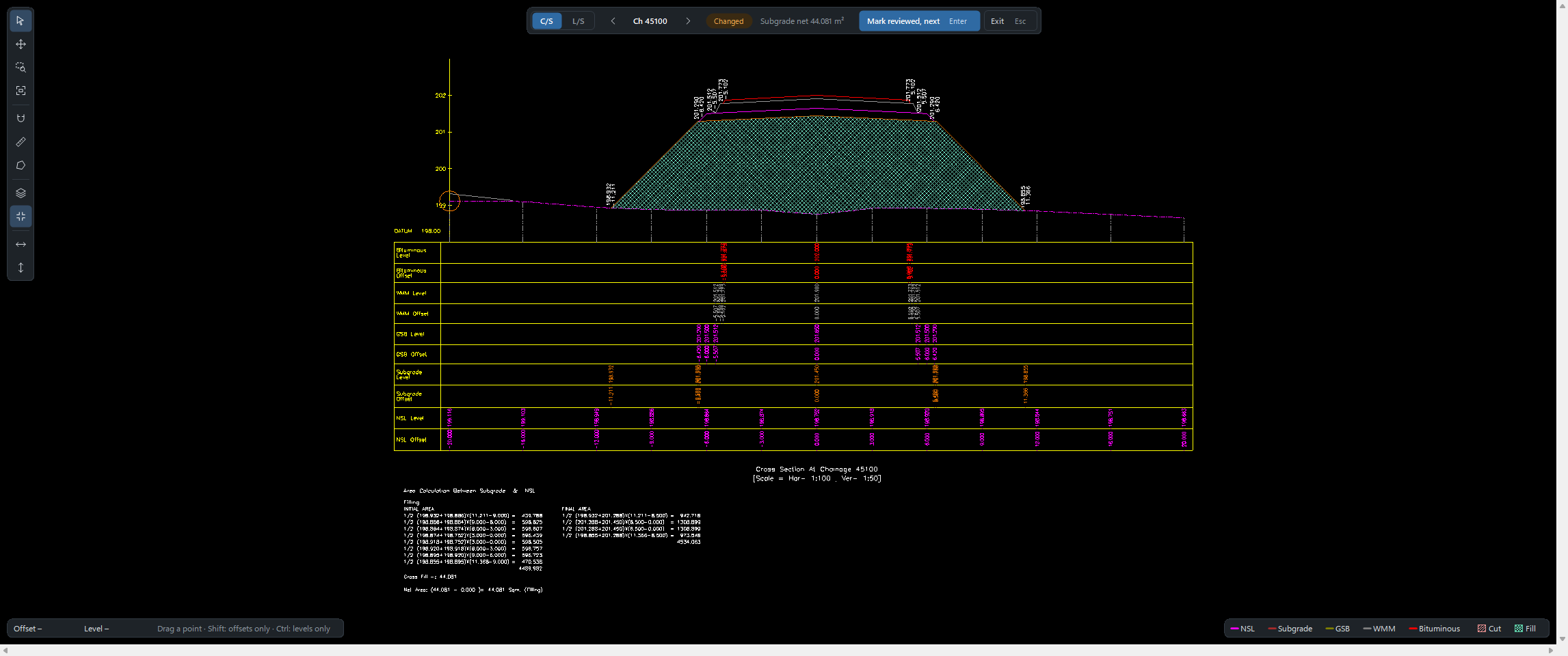Image resolution: width=1568 pixels, height=656 pixels.
Task: Open the layers panel icon
Action: [x=21, y=193]
